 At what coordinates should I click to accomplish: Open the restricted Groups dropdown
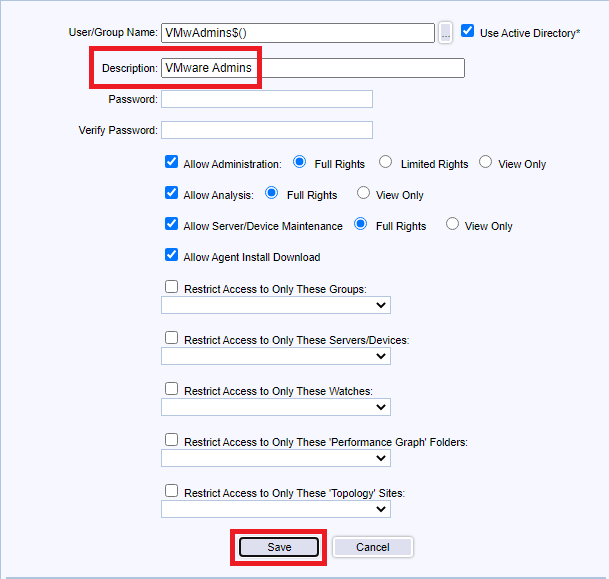pos(275,305)
